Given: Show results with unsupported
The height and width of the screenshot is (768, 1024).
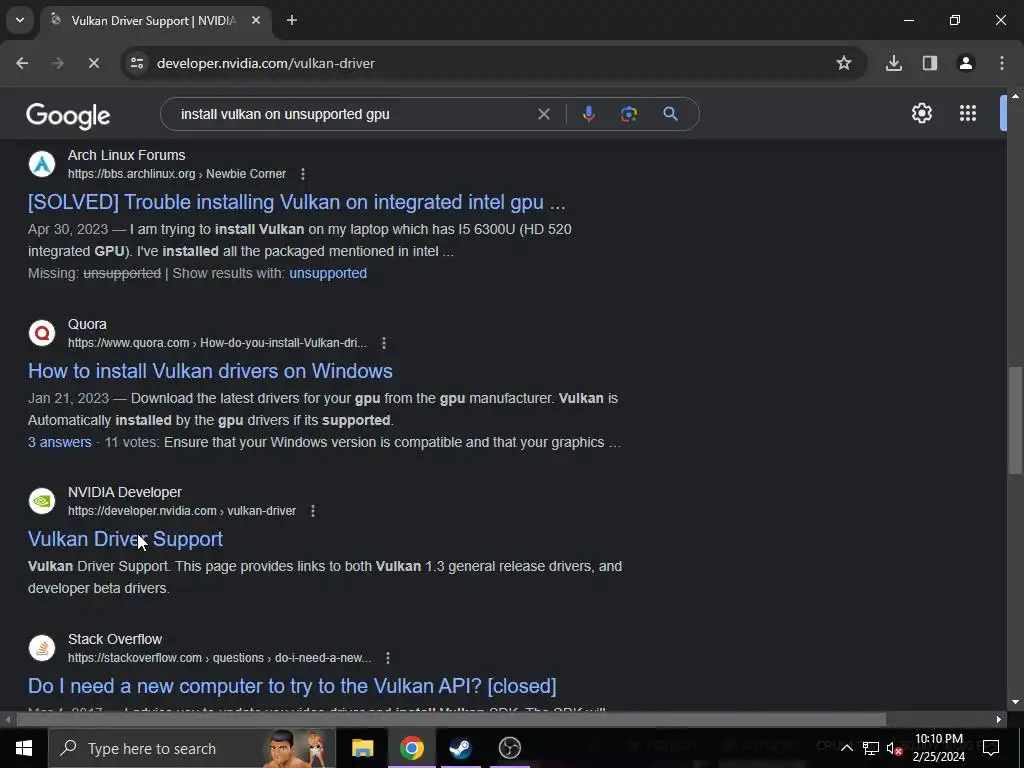Looking at the screenshot, I should click(328, 273).
